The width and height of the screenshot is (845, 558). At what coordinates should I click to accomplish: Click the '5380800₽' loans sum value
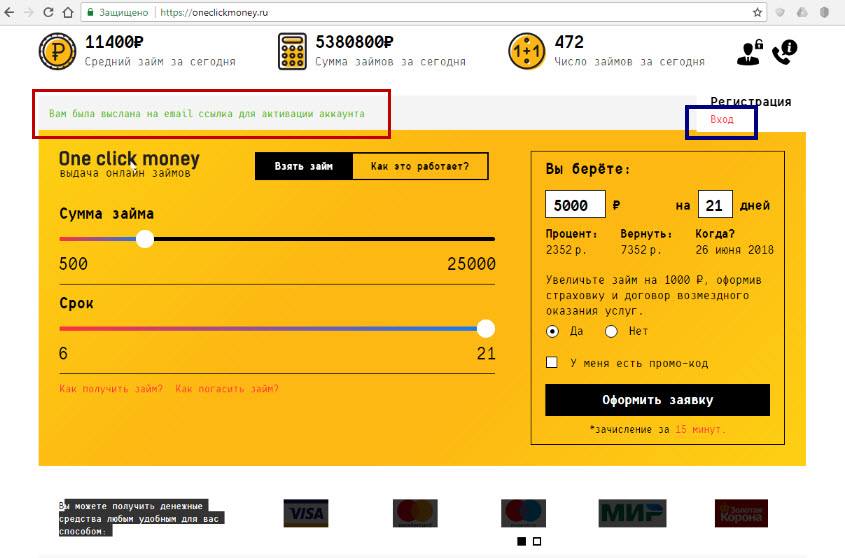pyautogui.click(x=355, y=42)
